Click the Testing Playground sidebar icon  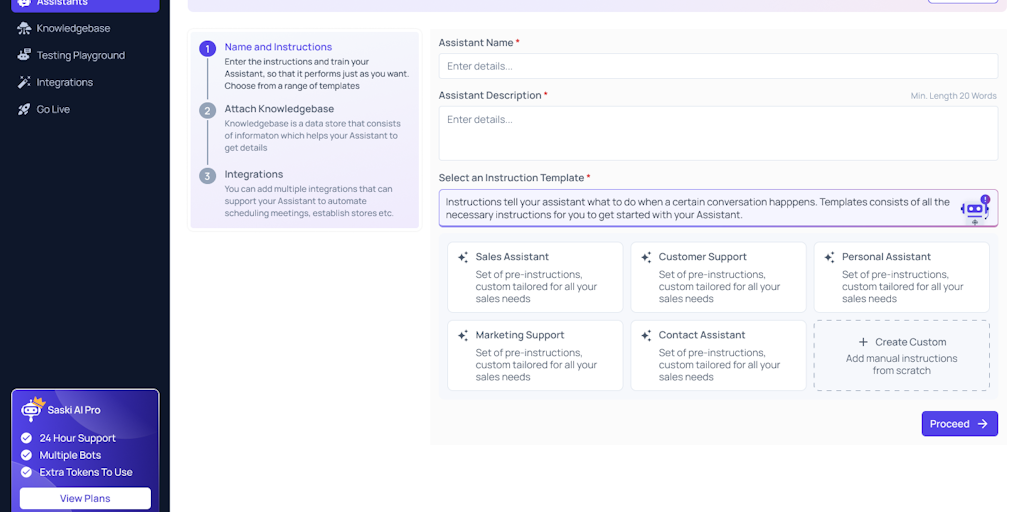pos(24,55)
